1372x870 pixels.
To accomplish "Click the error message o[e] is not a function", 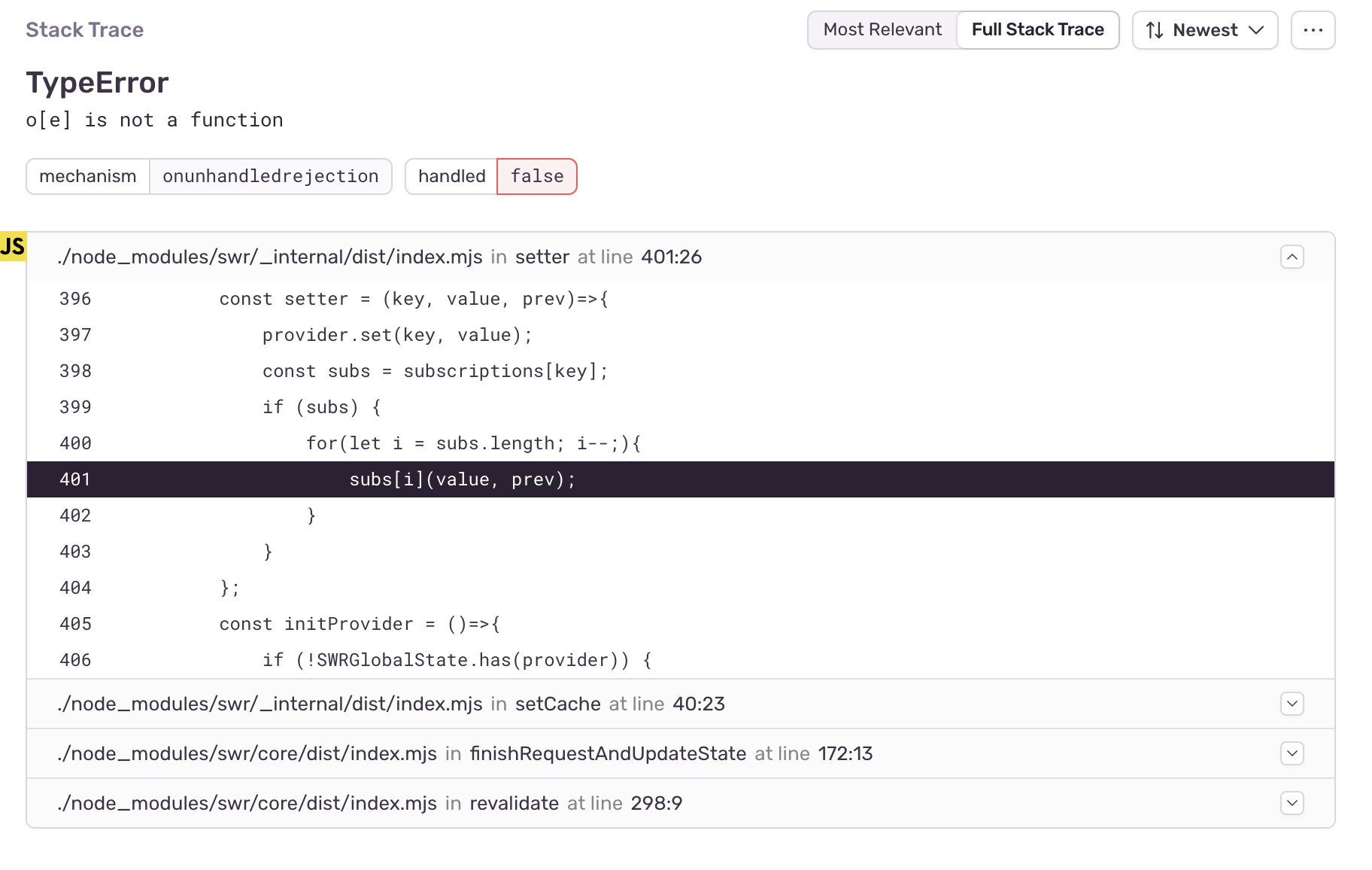I will pos(154,119).
